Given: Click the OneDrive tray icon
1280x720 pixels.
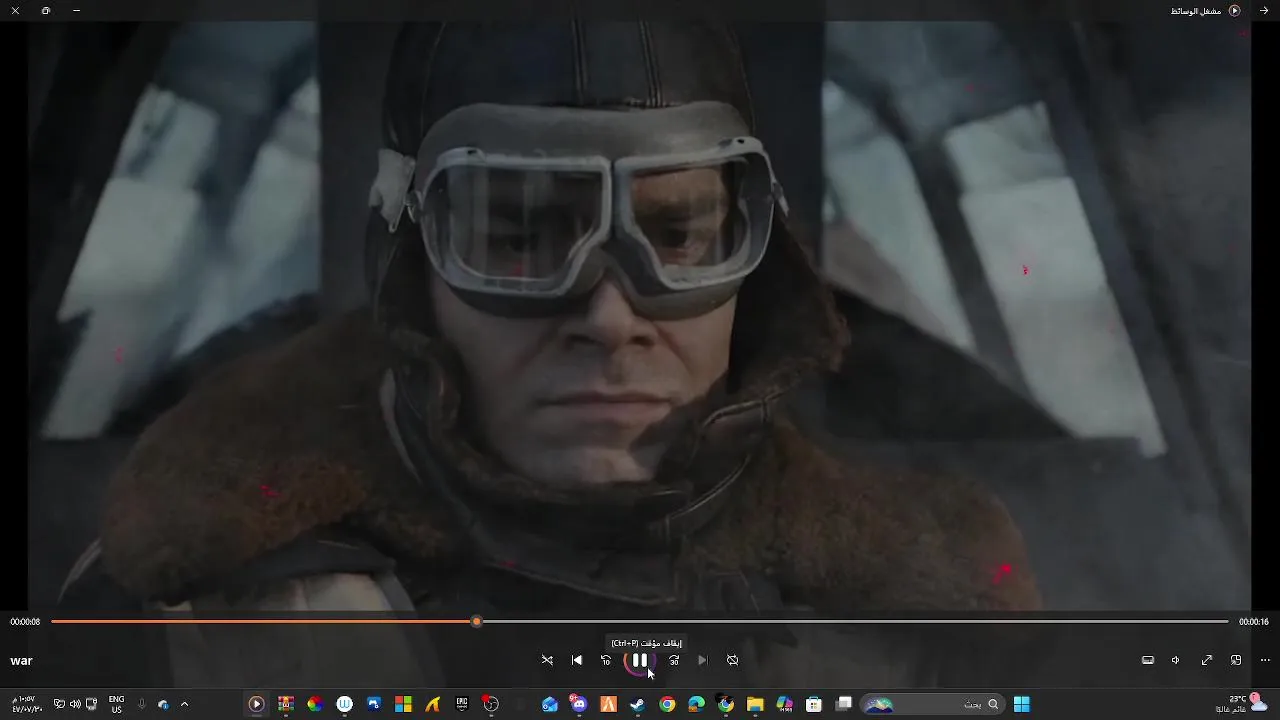Looking at the screenshot, I should (163, 704).
